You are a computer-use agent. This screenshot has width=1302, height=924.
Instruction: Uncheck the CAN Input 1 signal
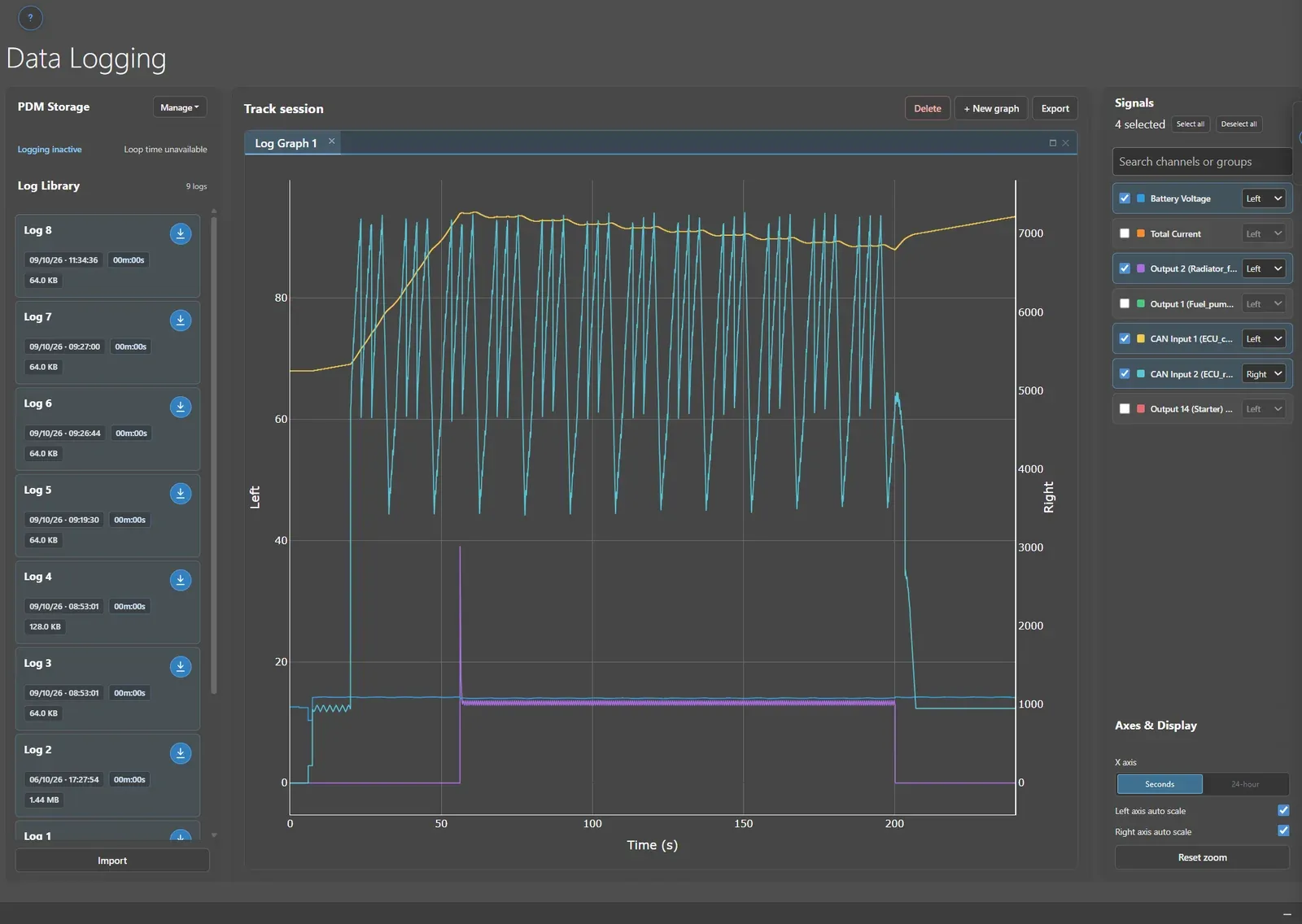1125,338
